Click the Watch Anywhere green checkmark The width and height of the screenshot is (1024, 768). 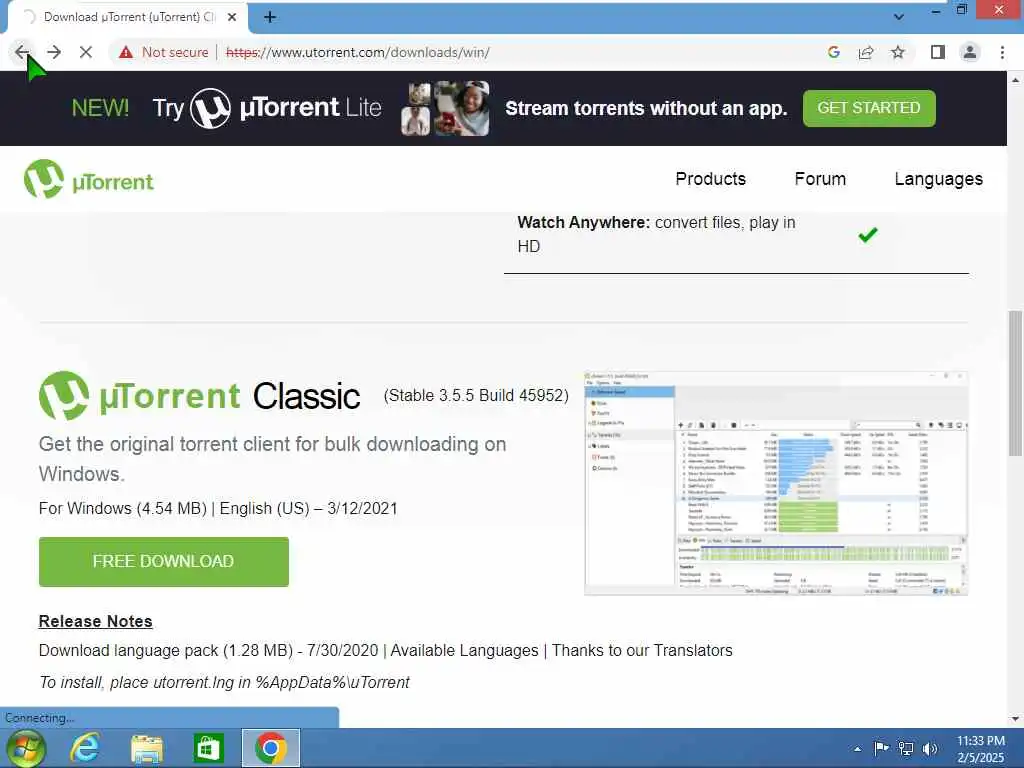tap(868, 234)
